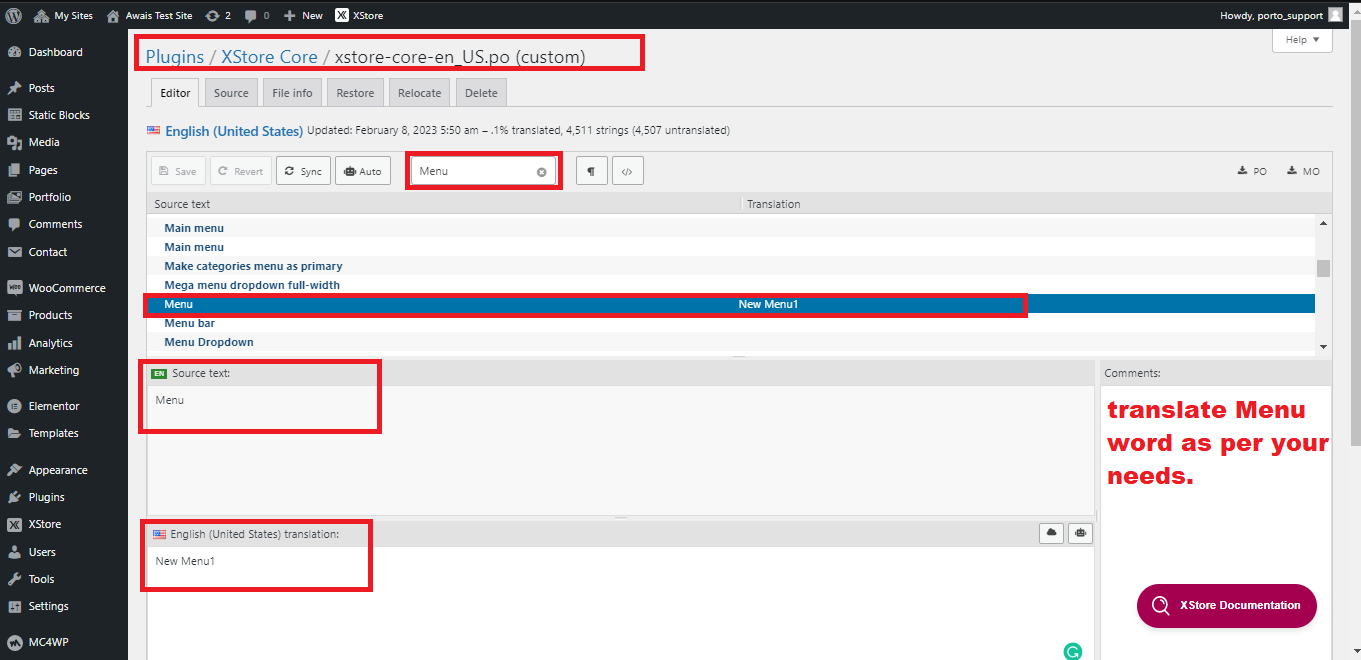Screen dimensions: 1361x660
Task: Select first Main menu string row
Action: pyautogui.click(x=730, y=228)
